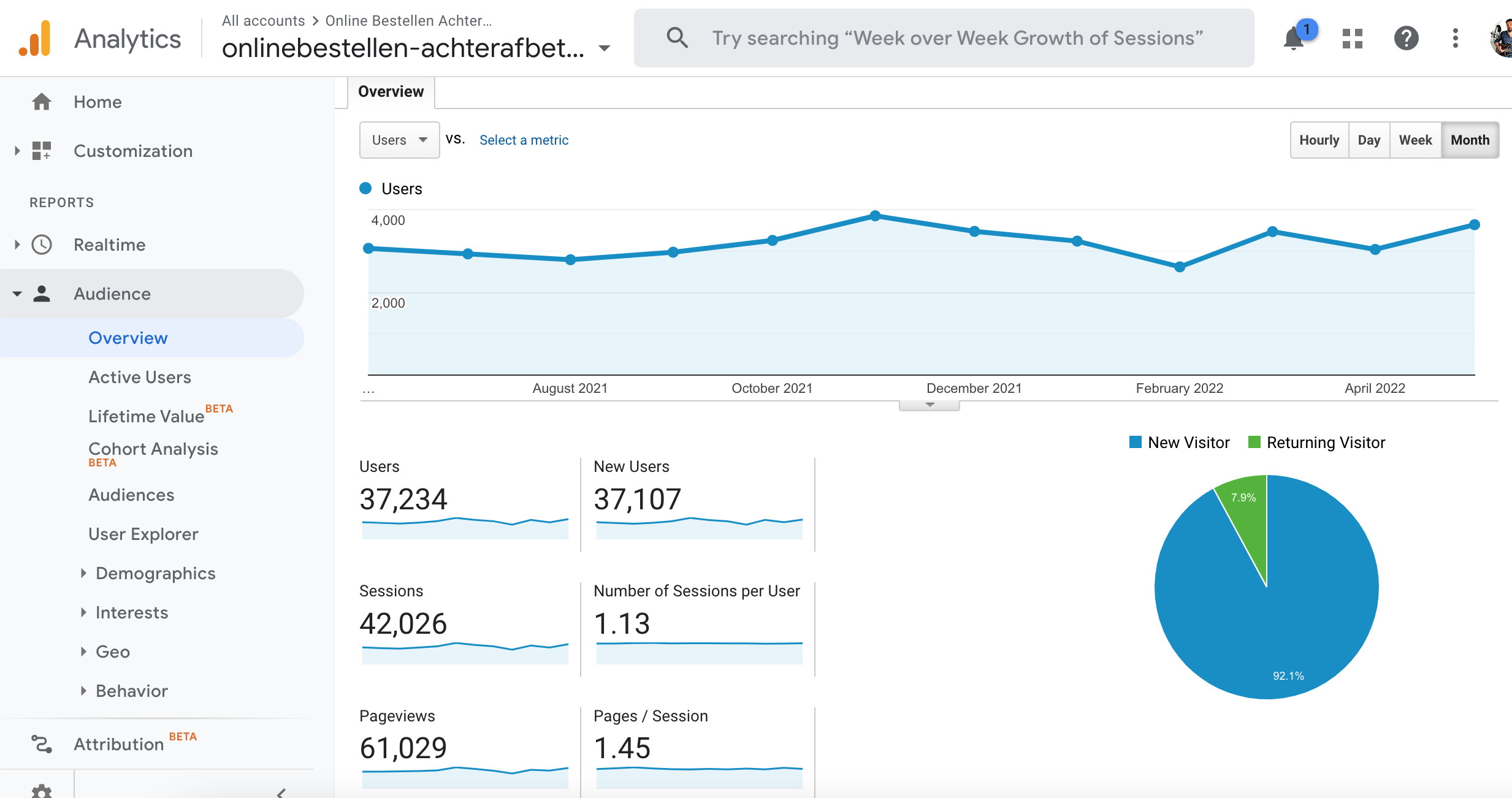Open the Users metric dropdown
Screen dimensions: 1512x798
399,140
